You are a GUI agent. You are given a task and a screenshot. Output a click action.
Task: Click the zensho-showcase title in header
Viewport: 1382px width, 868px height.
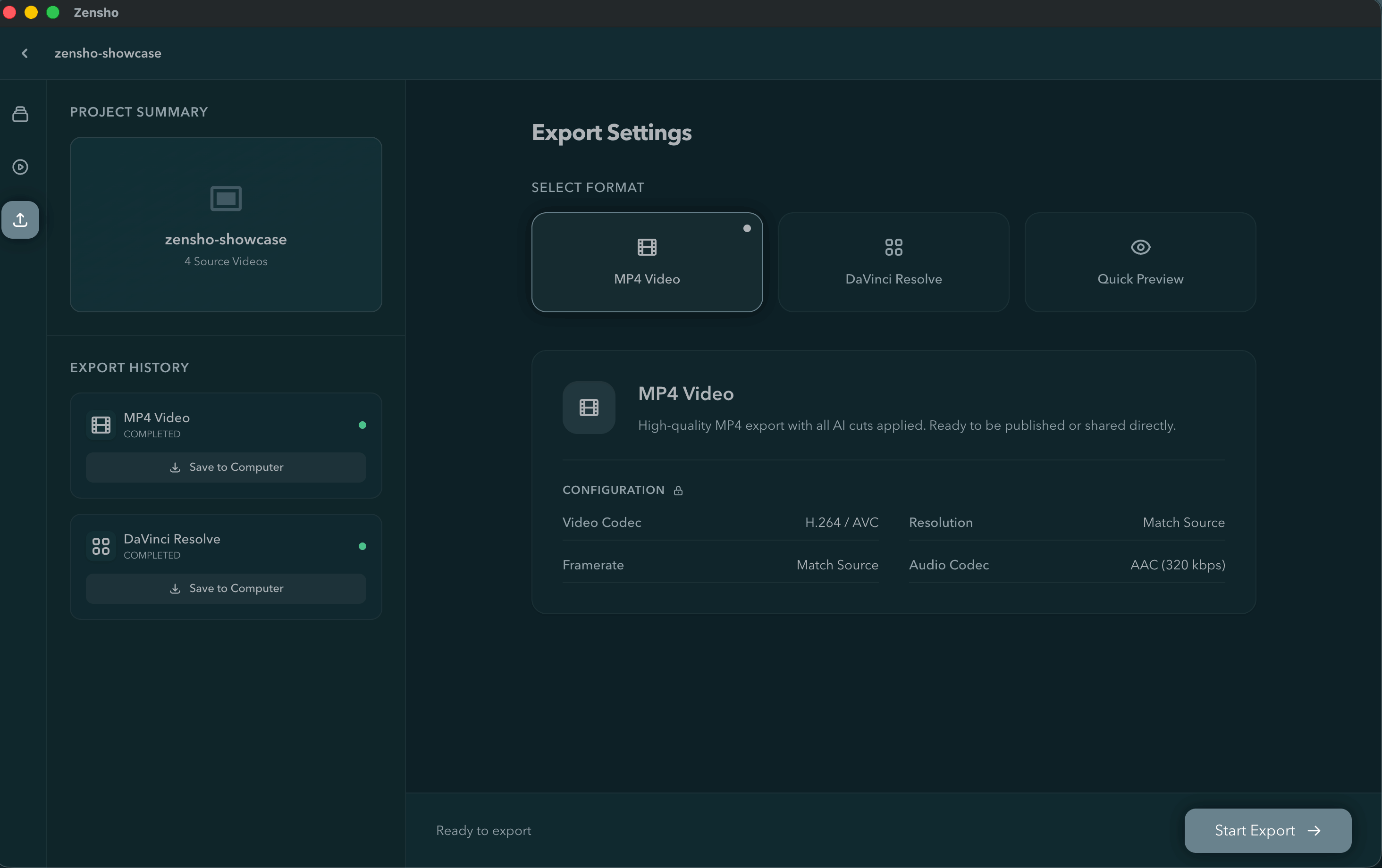[108, 53]
